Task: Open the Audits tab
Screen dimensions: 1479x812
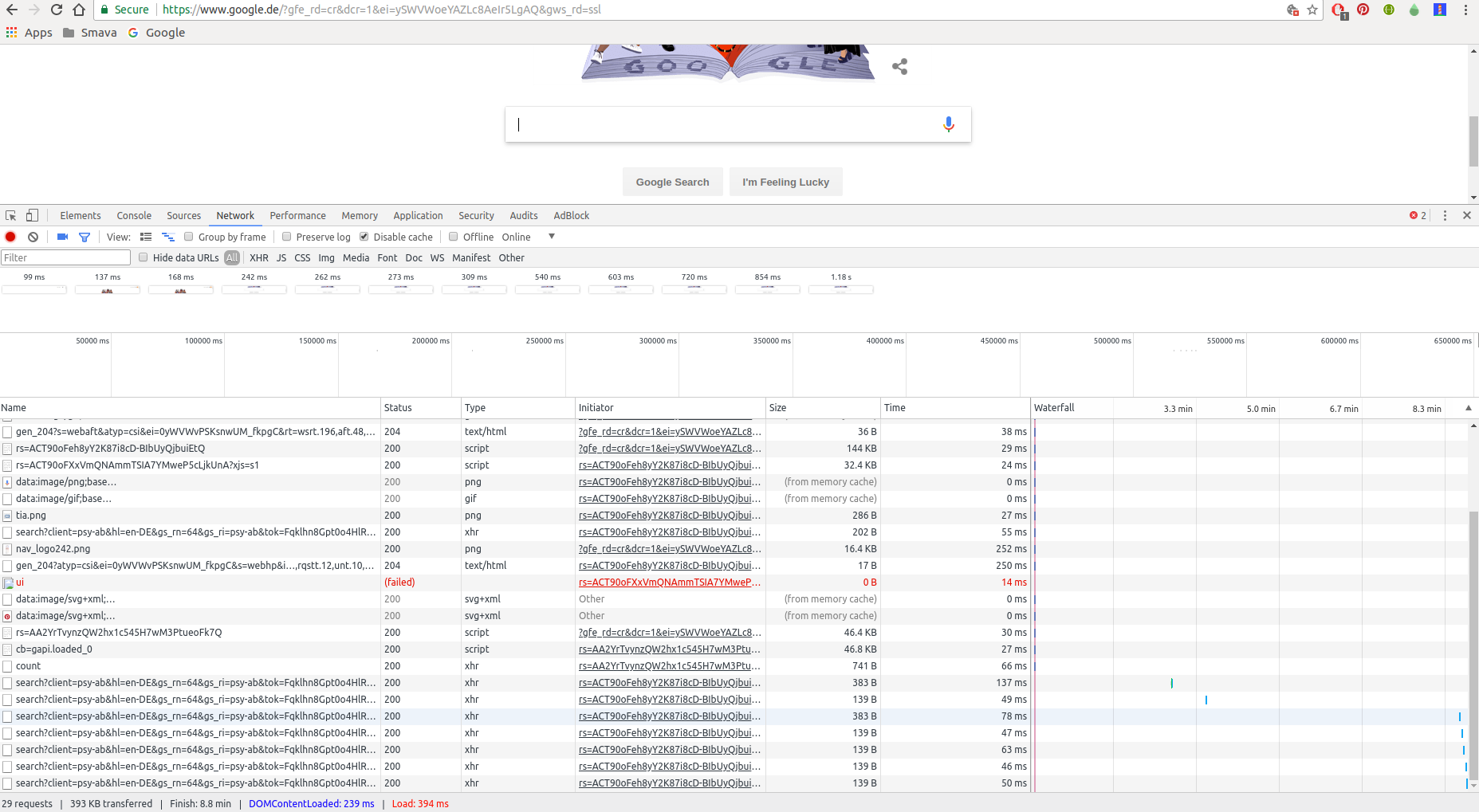Action: point(524,215)
